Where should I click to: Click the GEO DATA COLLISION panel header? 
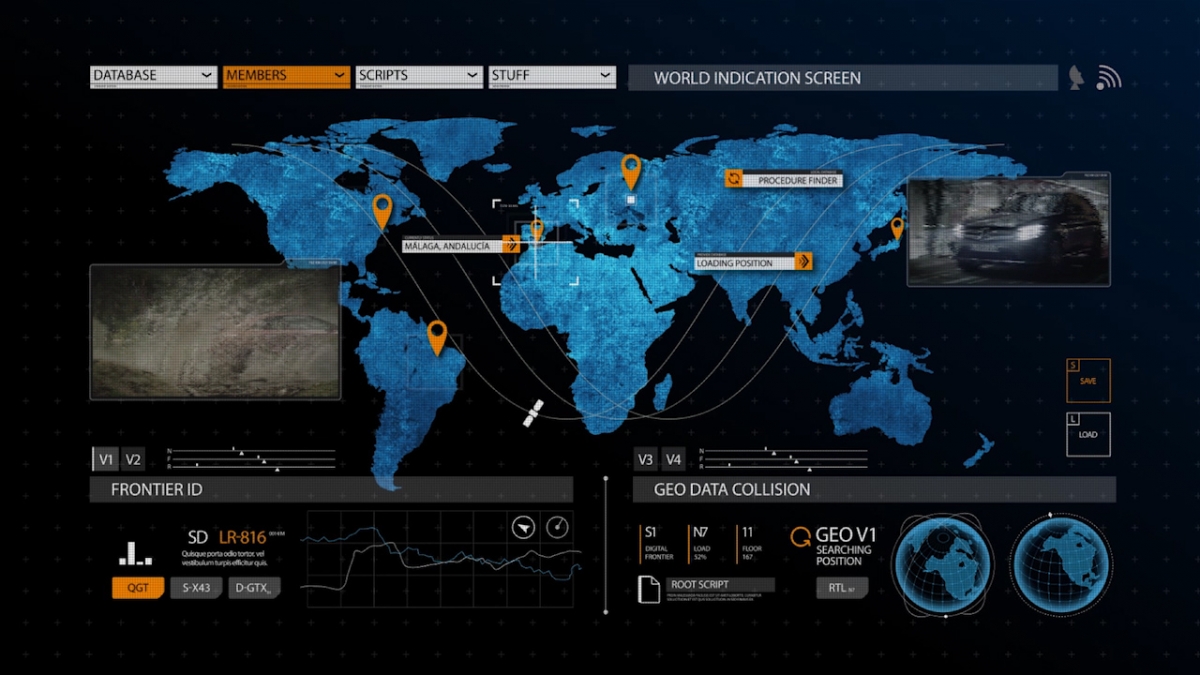[x=874, y=490]
